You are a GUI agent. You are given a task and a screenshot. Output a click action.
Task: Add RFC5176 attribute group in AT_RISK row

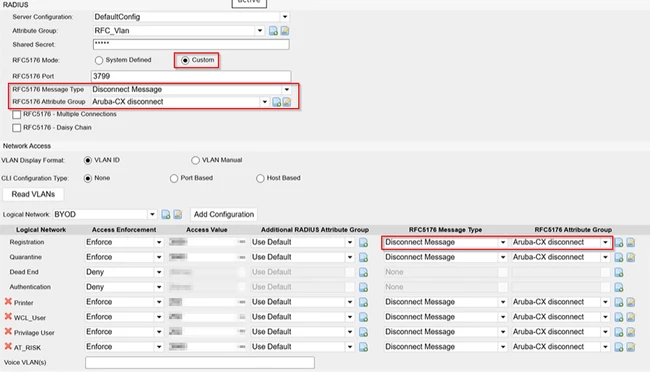[619, 347]
